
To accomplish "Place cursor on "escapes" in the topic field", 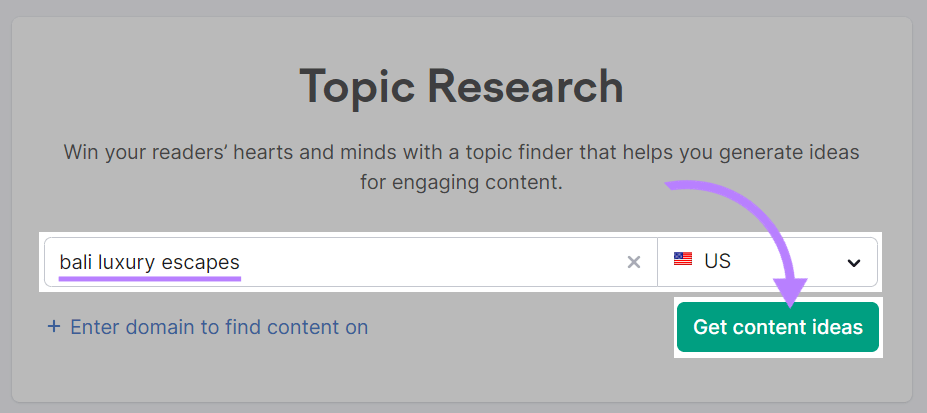I will (x=206, y=262).
